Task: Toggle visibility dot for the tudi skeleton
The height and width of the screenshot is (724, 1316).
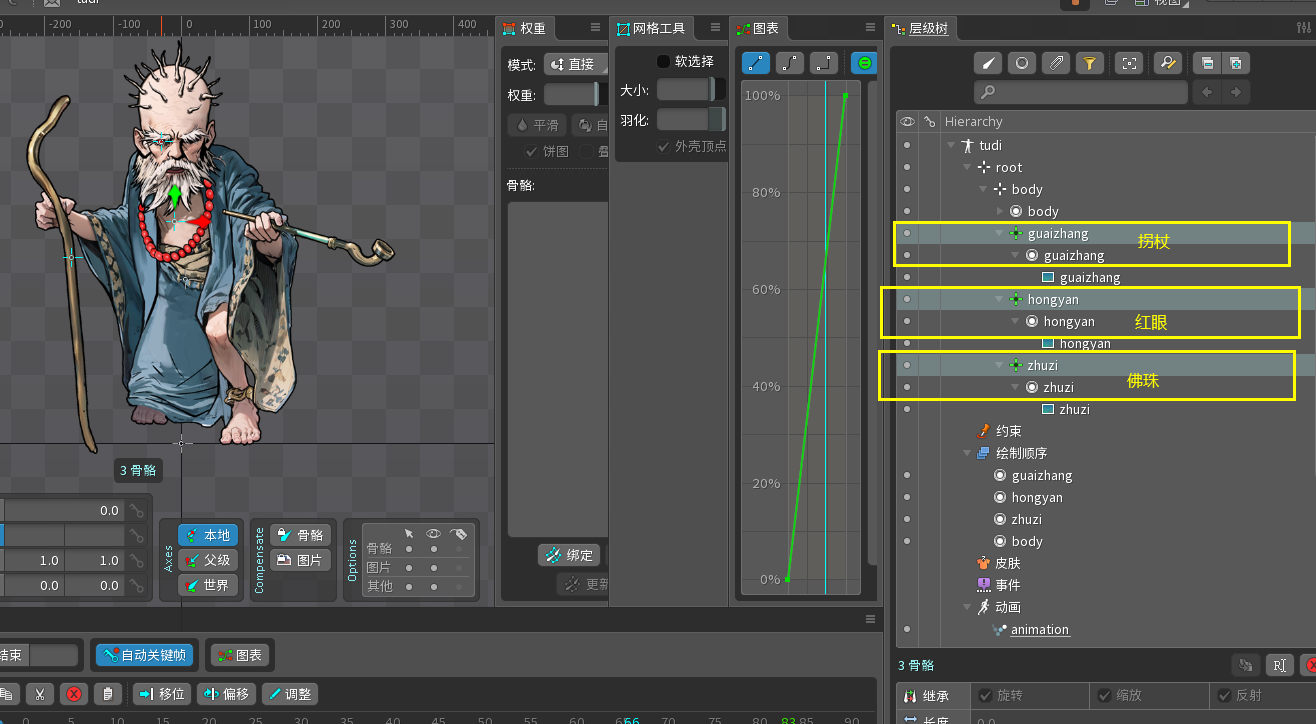Action: point(907,146)
